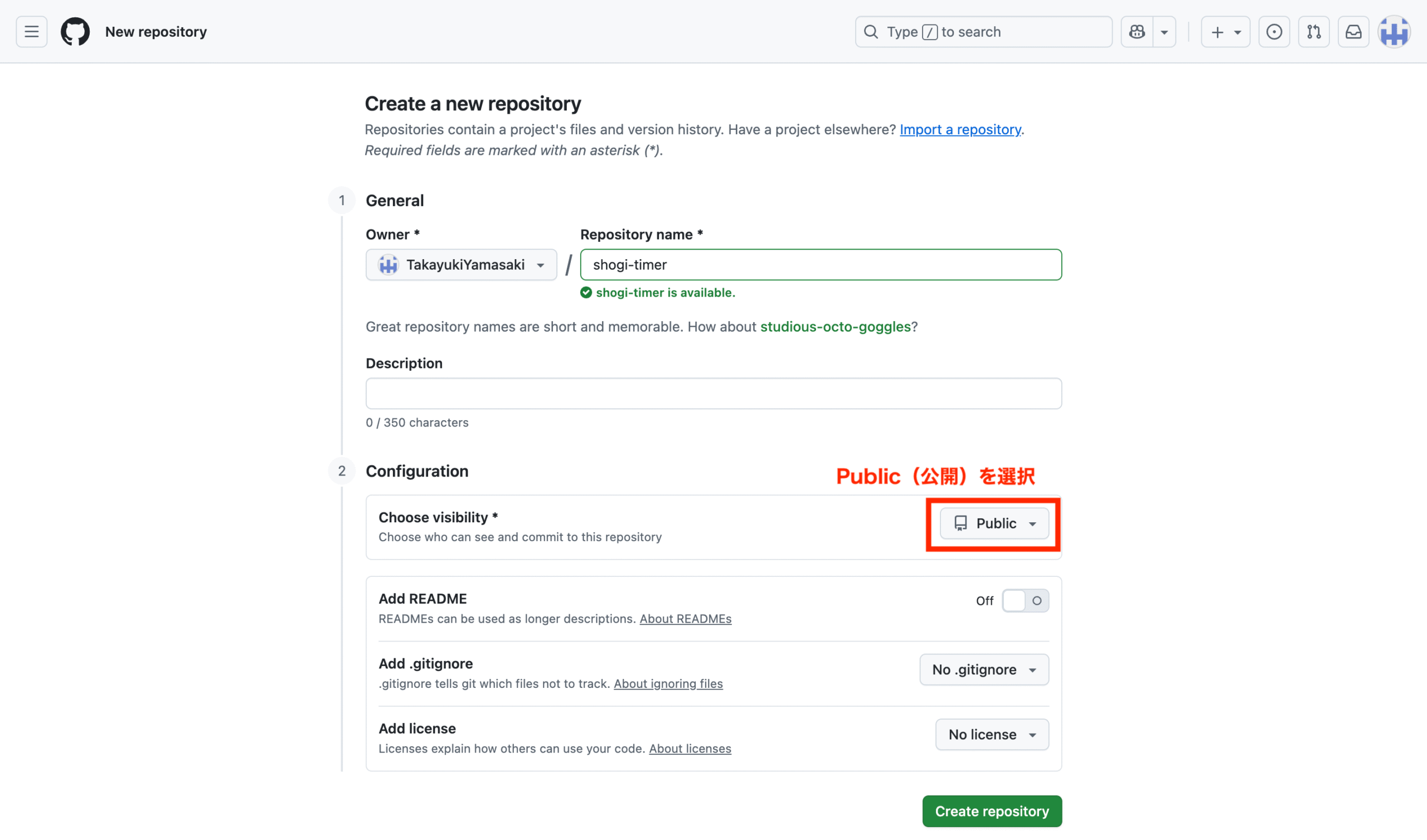
Task: Expand the Copilot dropdown arrow
Action: (x=1164, y=32)
